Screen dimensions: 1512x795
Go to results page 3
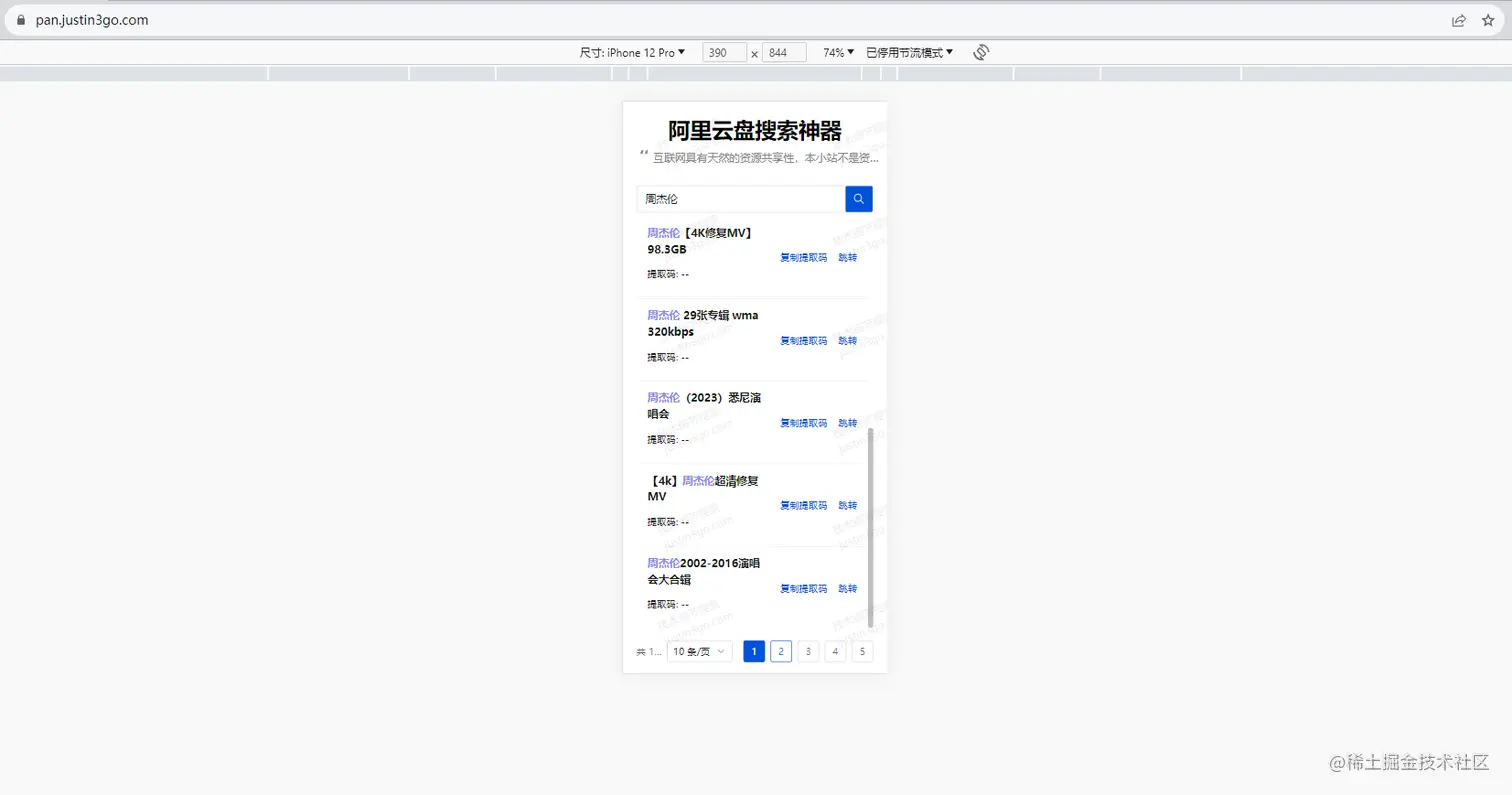tap(808, 651)
